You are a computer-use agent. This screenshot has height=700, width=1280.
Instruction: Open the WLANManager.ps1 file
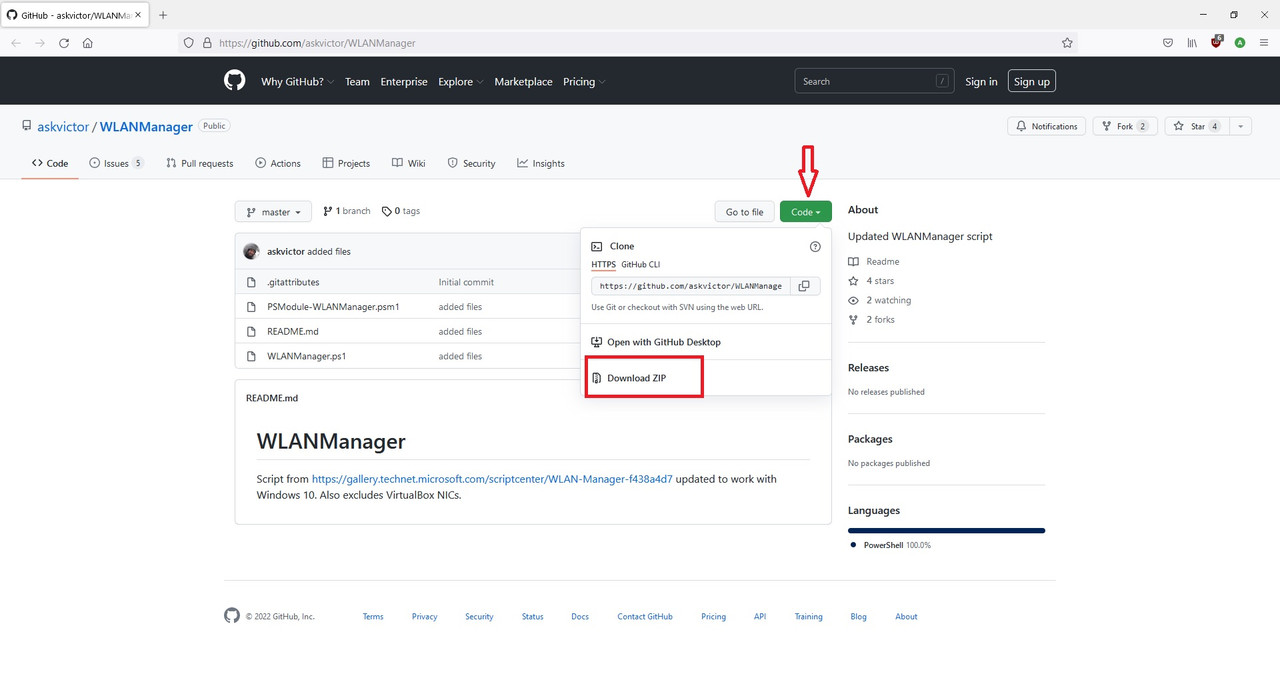click(x=306, y=356)
